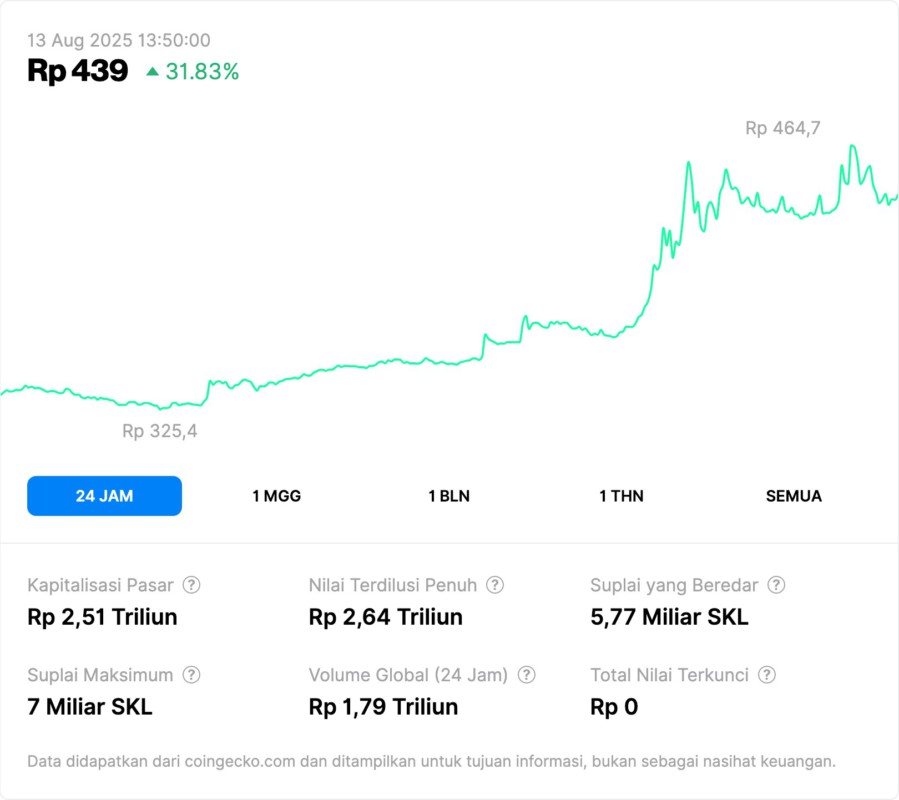
Task: Click the chart line's highest peak
Action: point(852,146)
